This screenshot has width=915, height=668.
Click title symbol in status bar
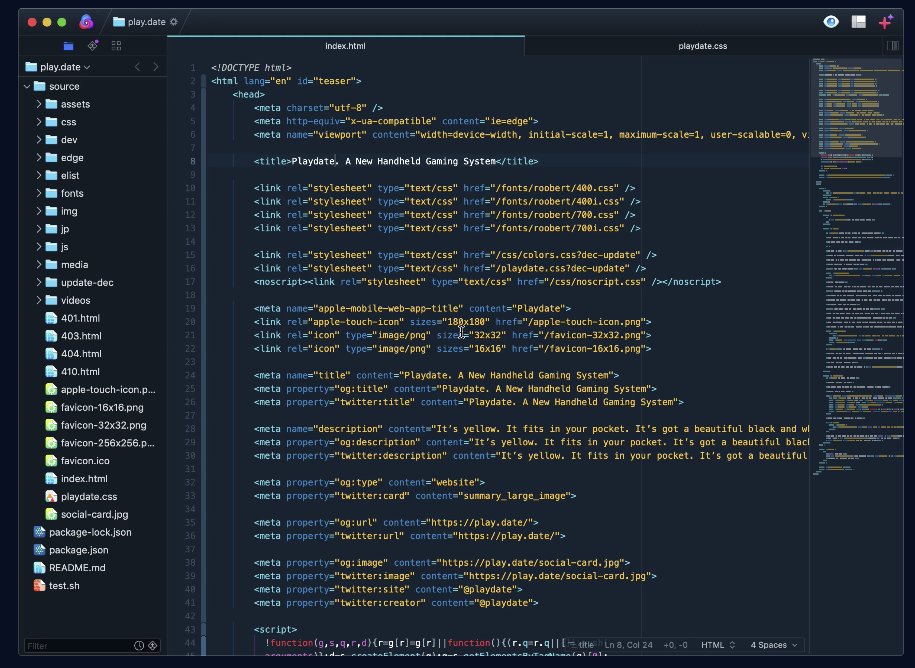[x=581, y=645]
